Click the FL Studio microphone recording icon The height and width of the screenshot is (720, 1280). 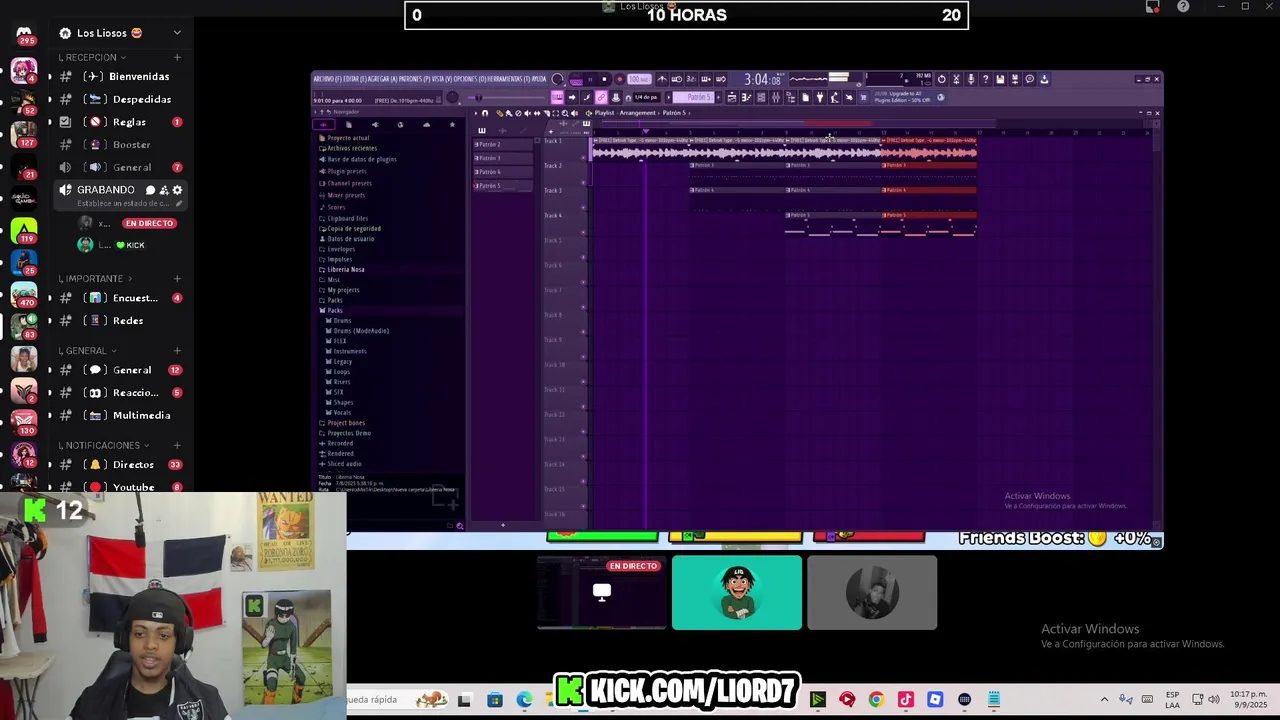pos(971,79)
